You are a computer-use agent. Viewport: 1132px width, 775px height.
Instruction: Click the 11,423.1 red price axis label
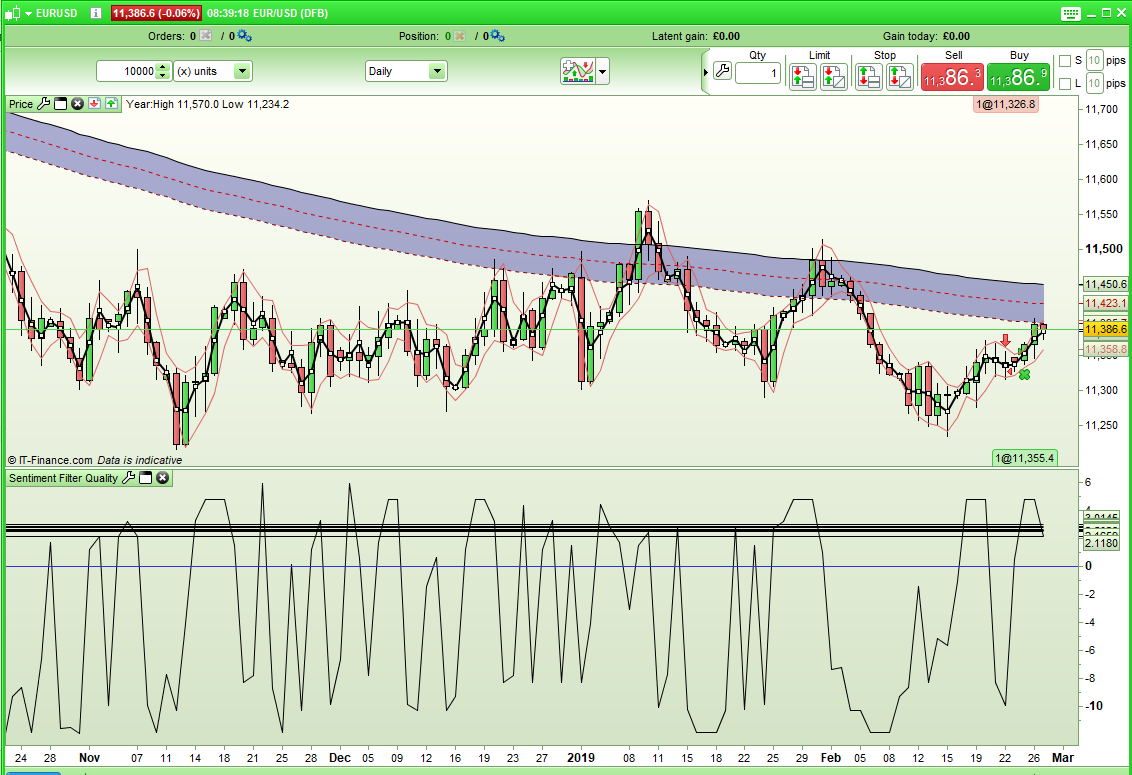pyautogui.click(x=1105, y=303)
